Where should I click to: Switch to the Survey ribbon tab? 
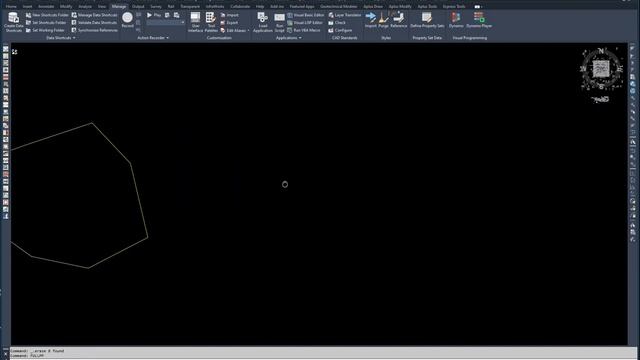(x=156, y=7)
